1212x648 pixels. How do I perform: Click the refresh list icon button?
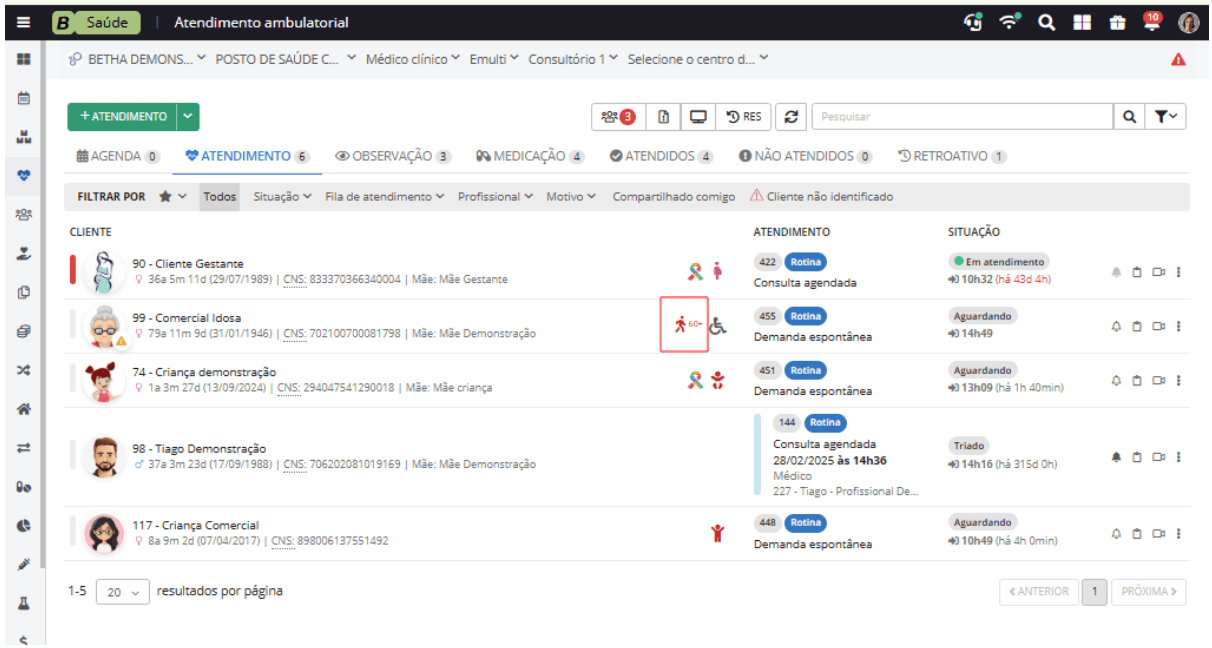click(x=791, y=117)
